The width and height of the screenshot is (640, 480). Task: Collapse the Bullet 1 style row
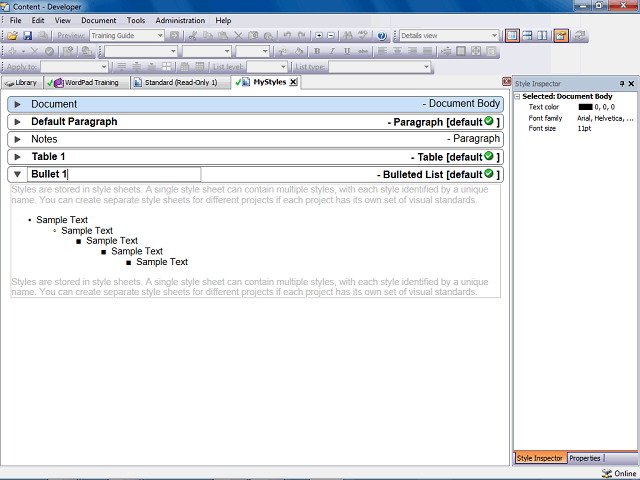coord(18,175)
